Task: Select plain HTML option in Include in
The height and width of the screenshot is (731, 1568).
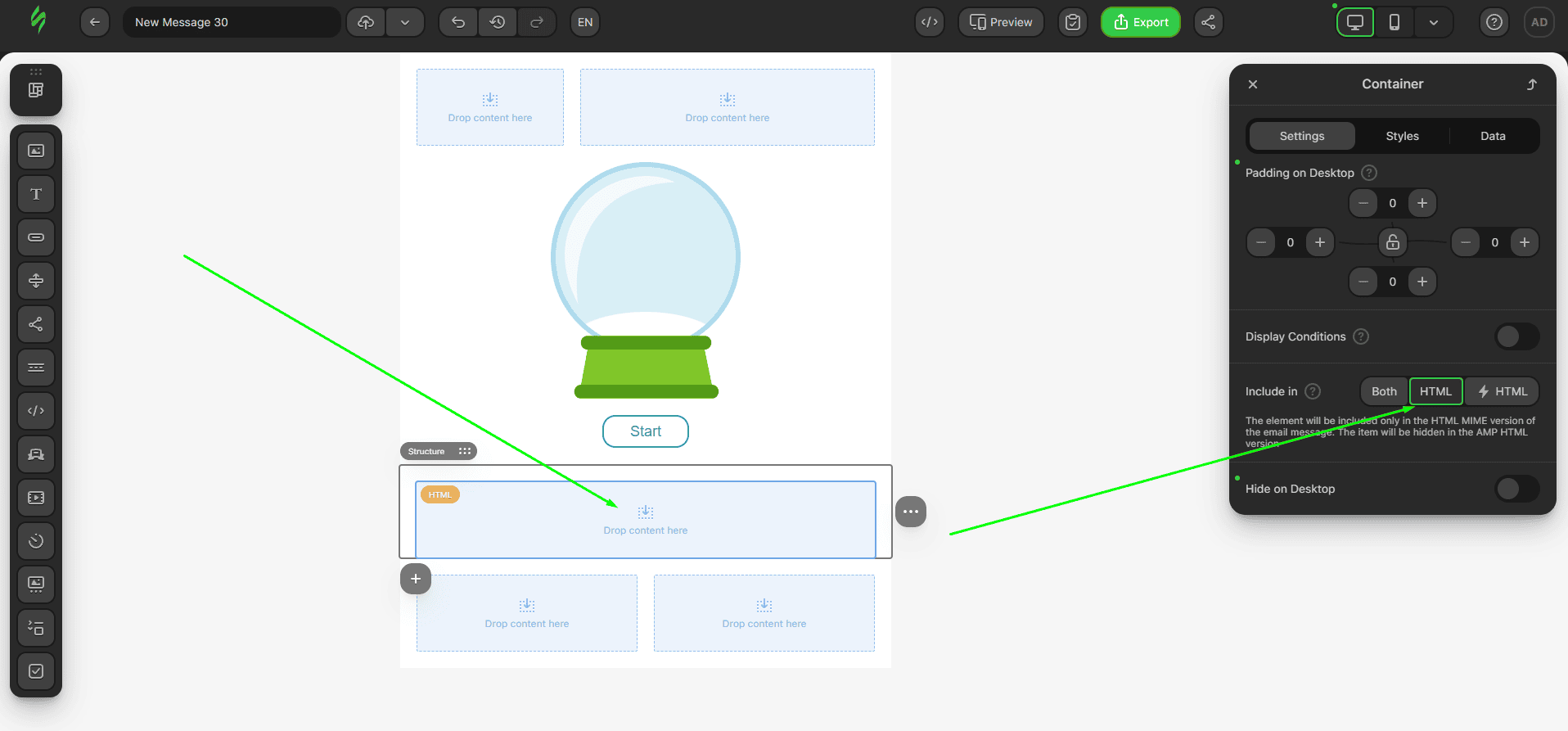Action: [1435, 391]
